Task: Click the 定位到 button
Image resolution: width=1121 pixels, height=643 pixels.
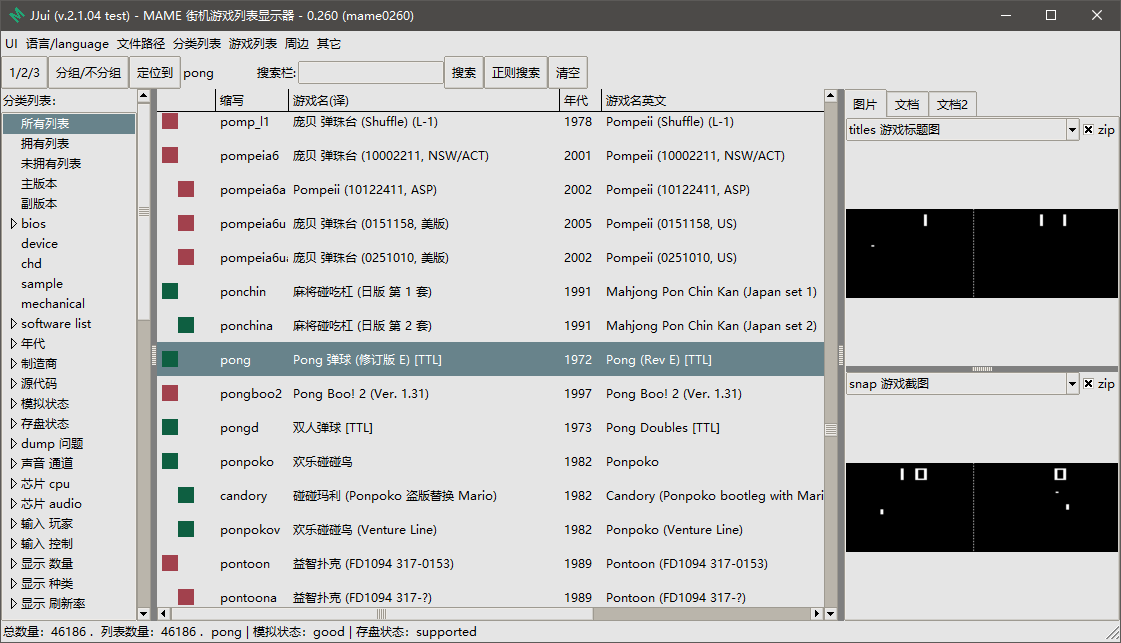Action: [155, 73]
